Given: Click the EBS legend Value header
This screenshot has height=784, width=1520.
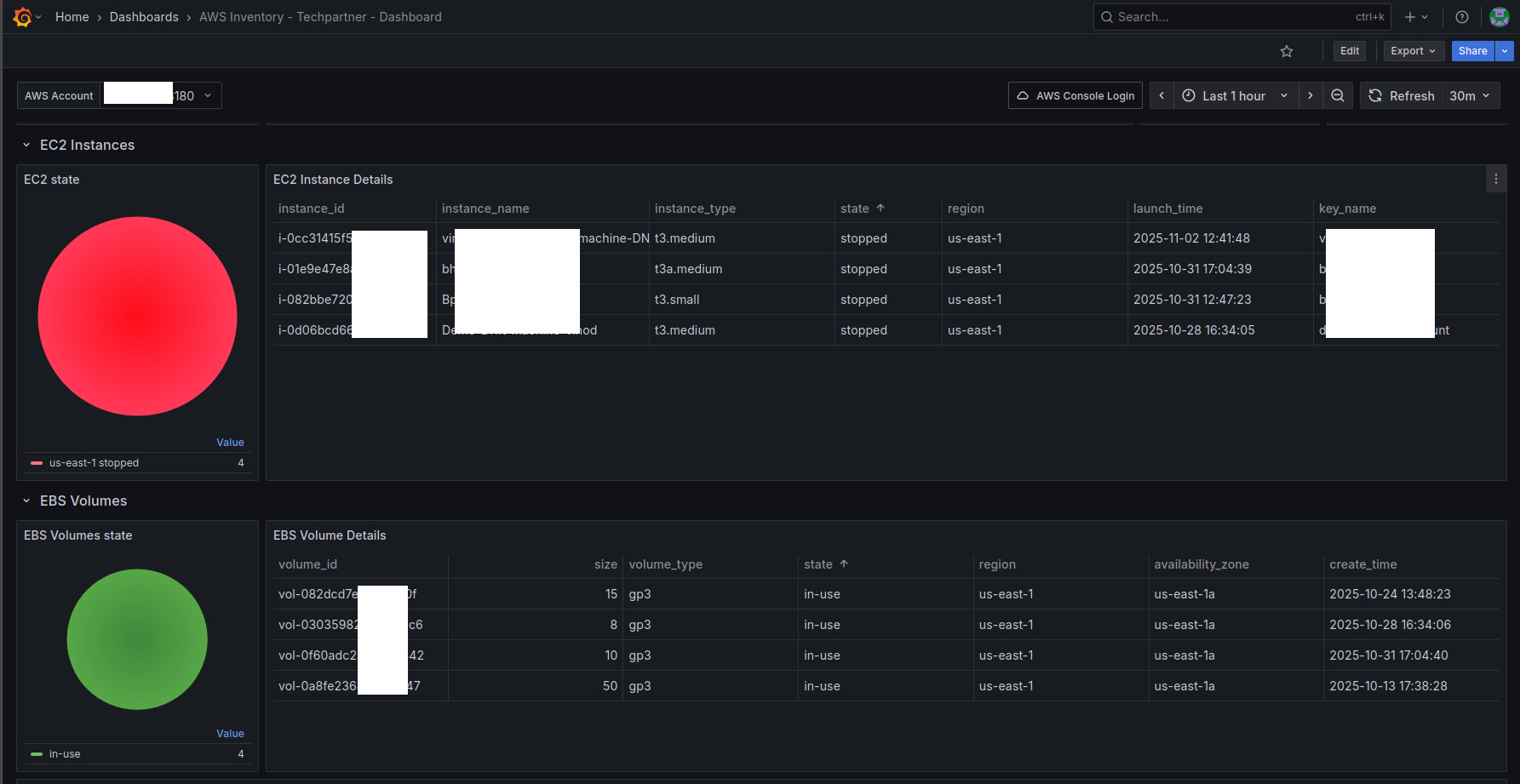Looking at the screenshot, I should point(230,734).
